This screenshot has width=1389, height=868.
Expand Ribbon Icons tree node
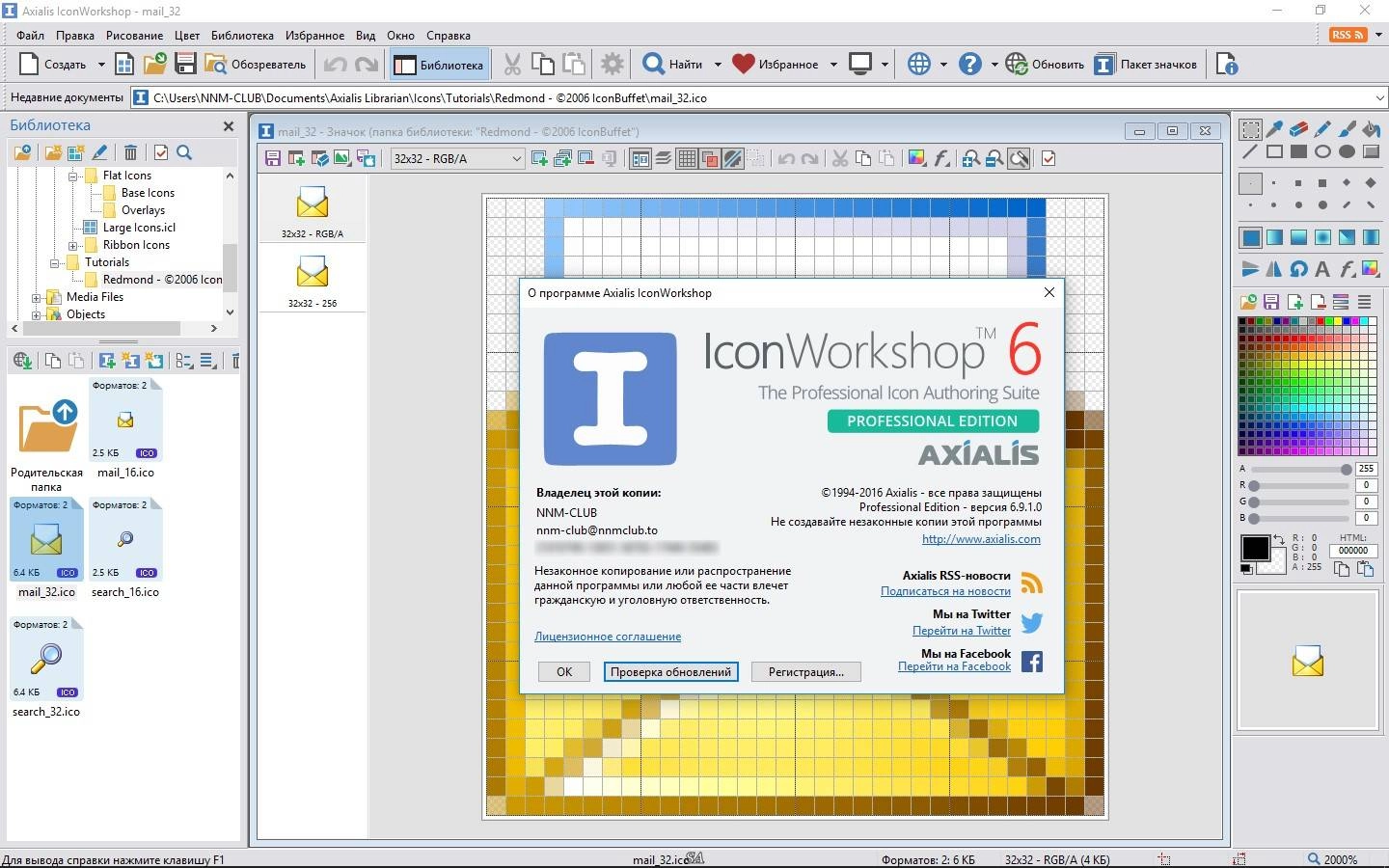[73, 246]
